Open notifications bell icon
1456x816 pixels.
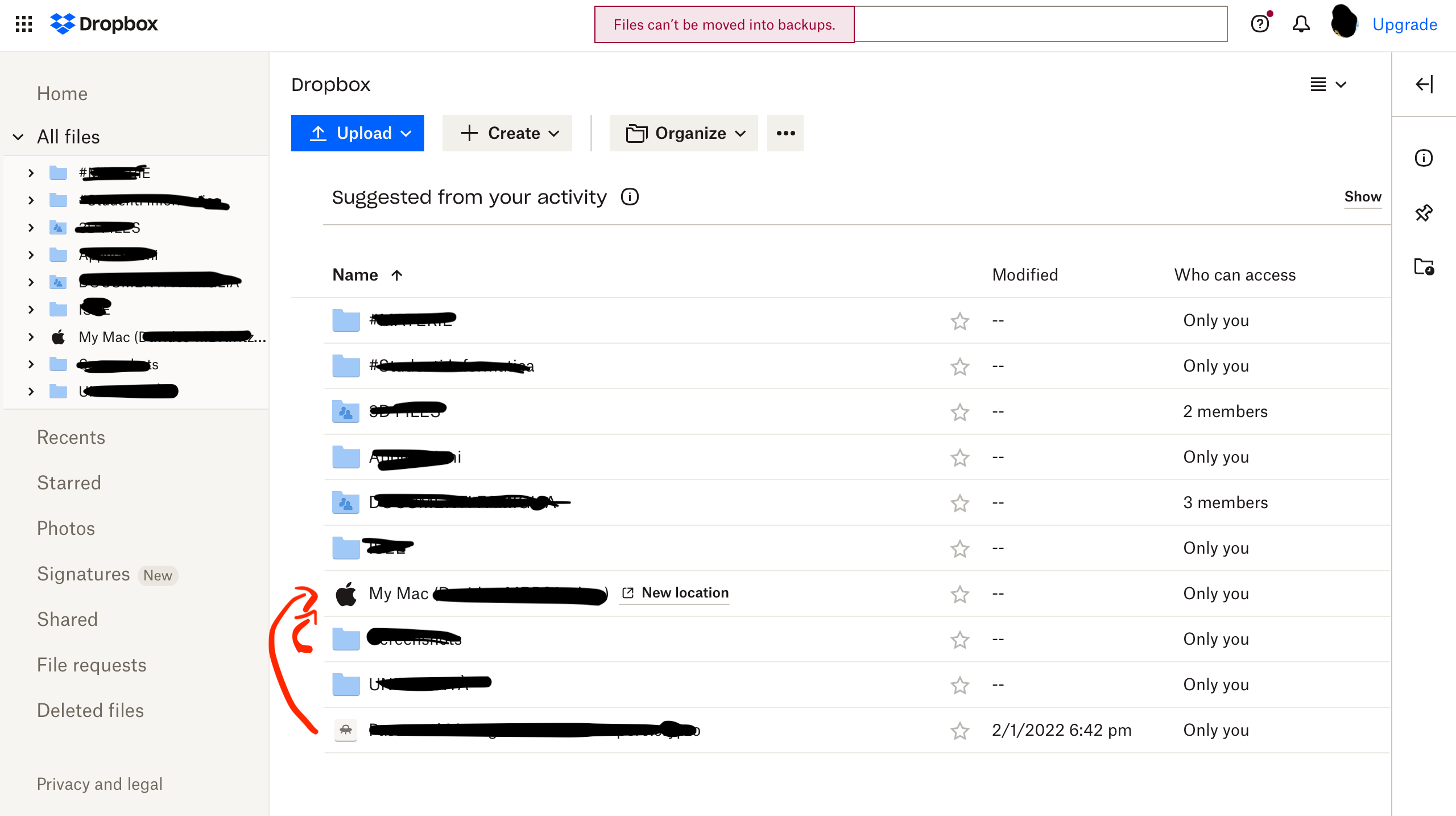tap(1301, 24)
